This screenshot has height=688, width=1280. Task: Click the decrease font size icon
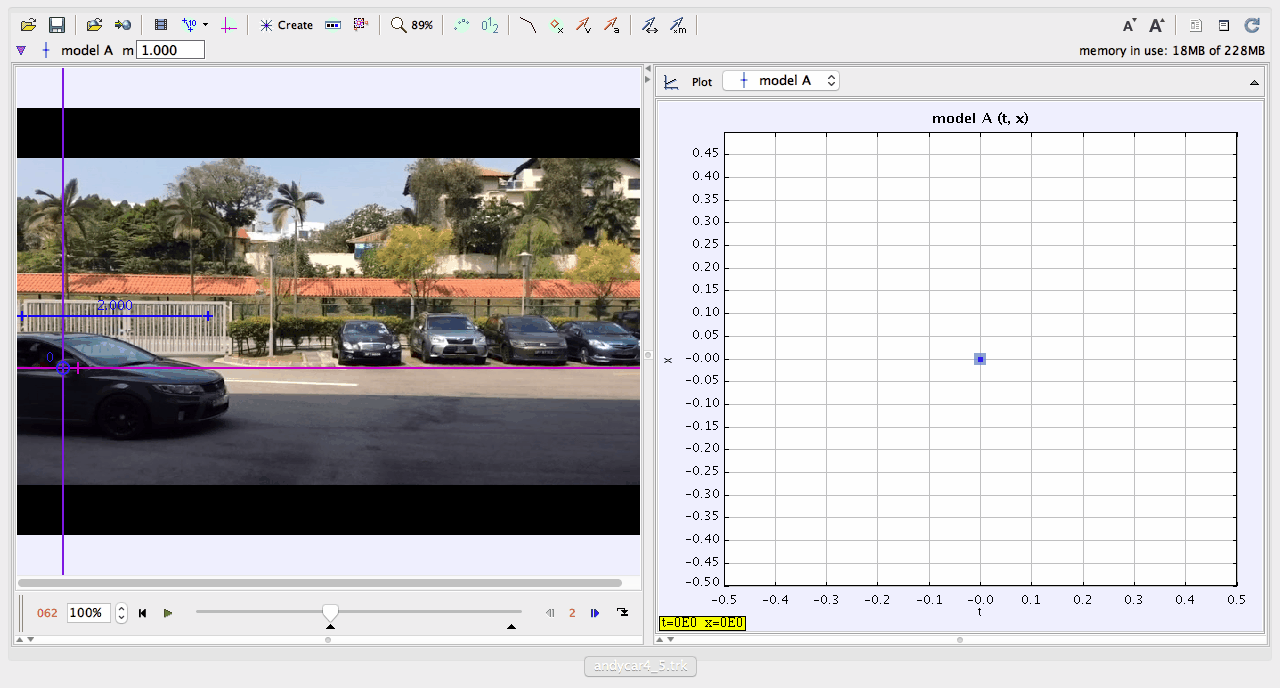(x=1129, y=26)
